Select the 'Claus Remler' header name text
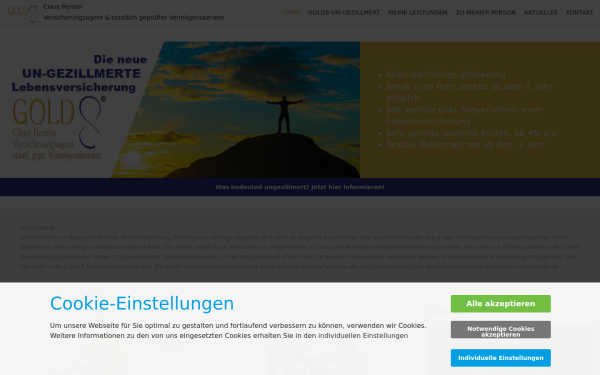The height and width of the screenshot is (375, 600). (x=63, y=7)
